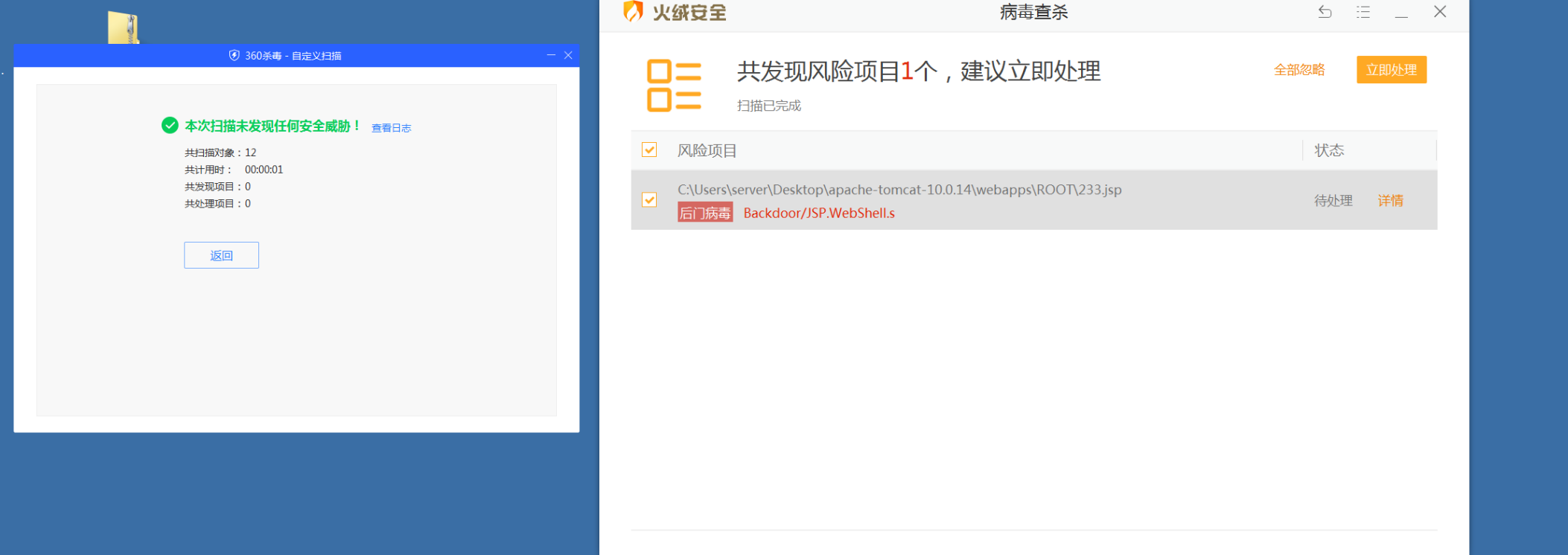Uncheck the 233.jsp risk item checkbox
This screenshot has height=555, width=1568.
click(649, 200)
